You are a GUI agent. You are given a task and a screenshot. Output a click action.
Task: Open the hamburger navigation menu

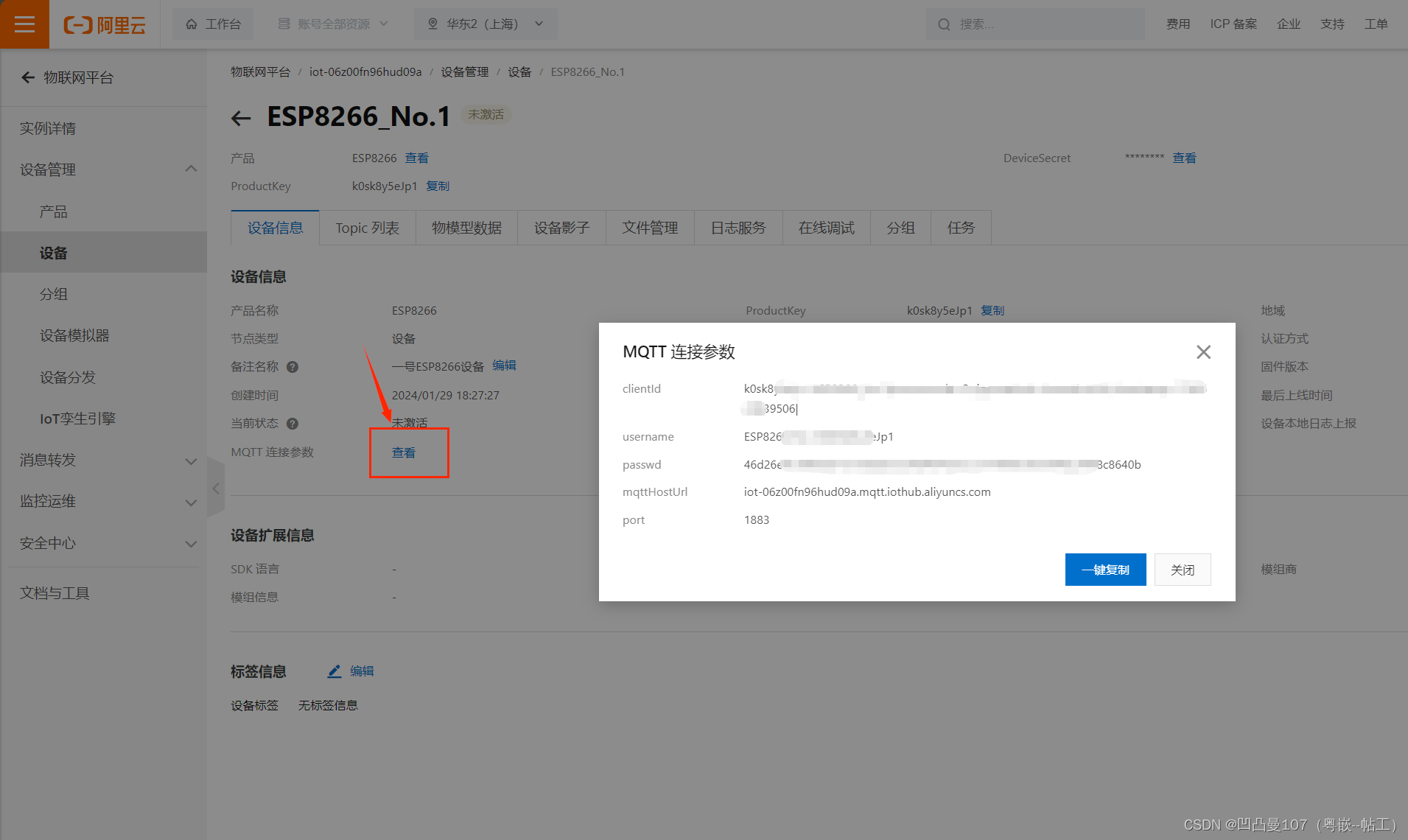(24, 24)
